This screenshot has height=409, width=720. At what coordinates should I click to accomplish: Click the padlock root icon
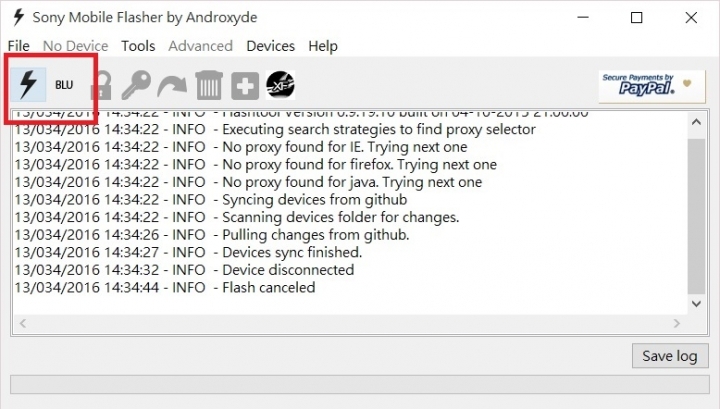pyautogui.click(x=101, y=85)
